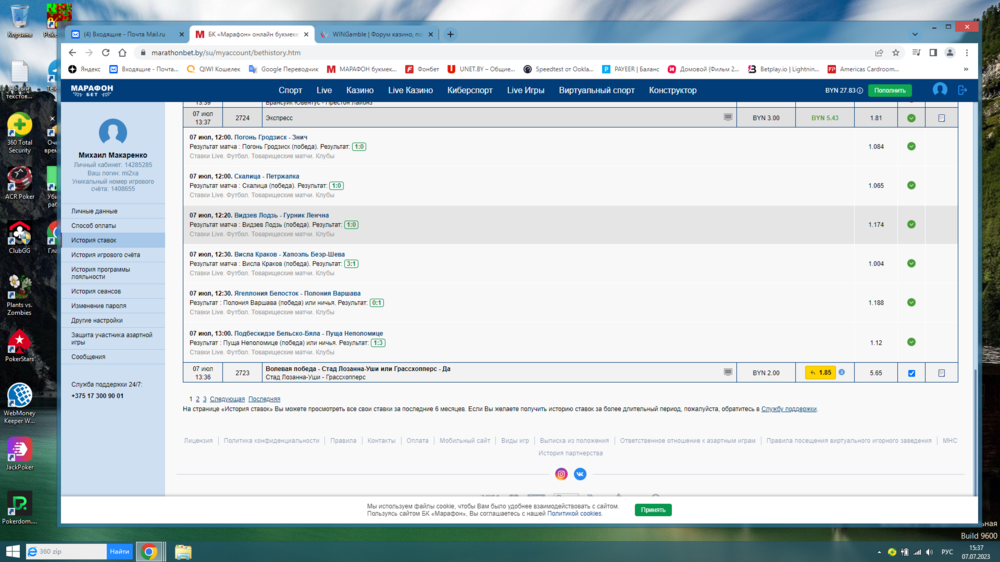
Task: Click the balance info icon near BYN 27.83
Action: point(860,90)
